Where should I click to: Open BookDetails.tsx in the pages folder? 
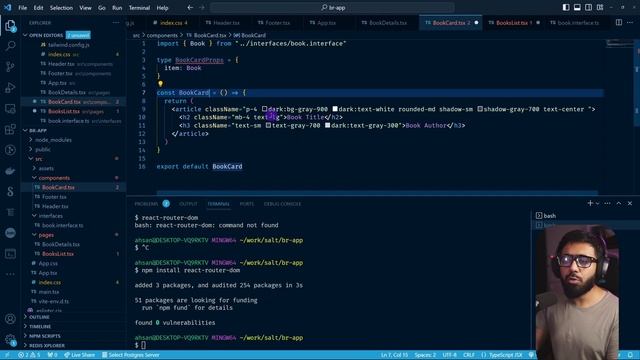[61, 244]
